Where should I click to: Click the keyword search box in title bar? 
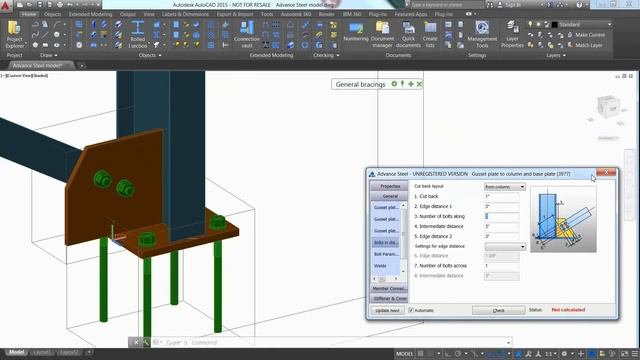pos(446,5)
